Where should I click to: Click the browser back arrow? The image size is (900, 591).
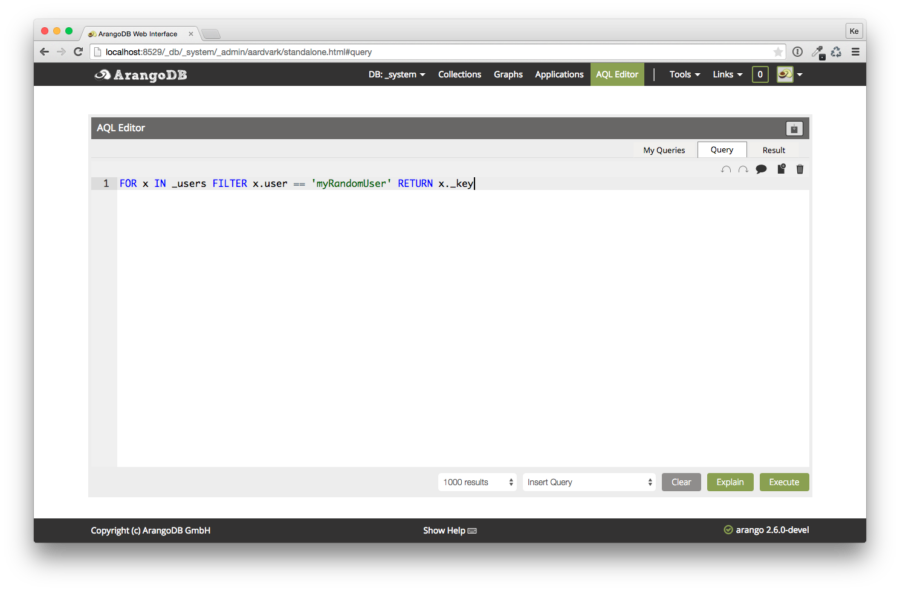pos(44,52)
